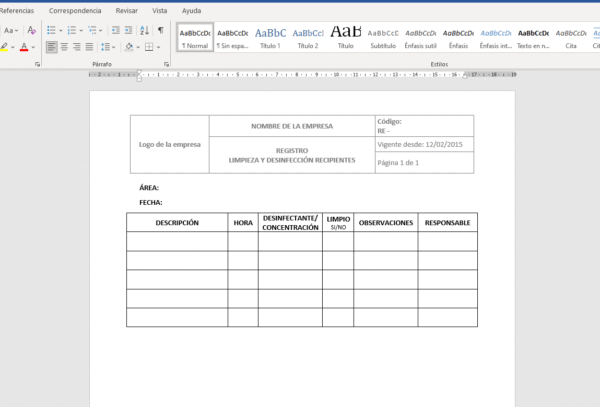Click the 'Página 1 de 1' cell
The width and height of the screenshot is (600, 407).
(x=424, y=163)
